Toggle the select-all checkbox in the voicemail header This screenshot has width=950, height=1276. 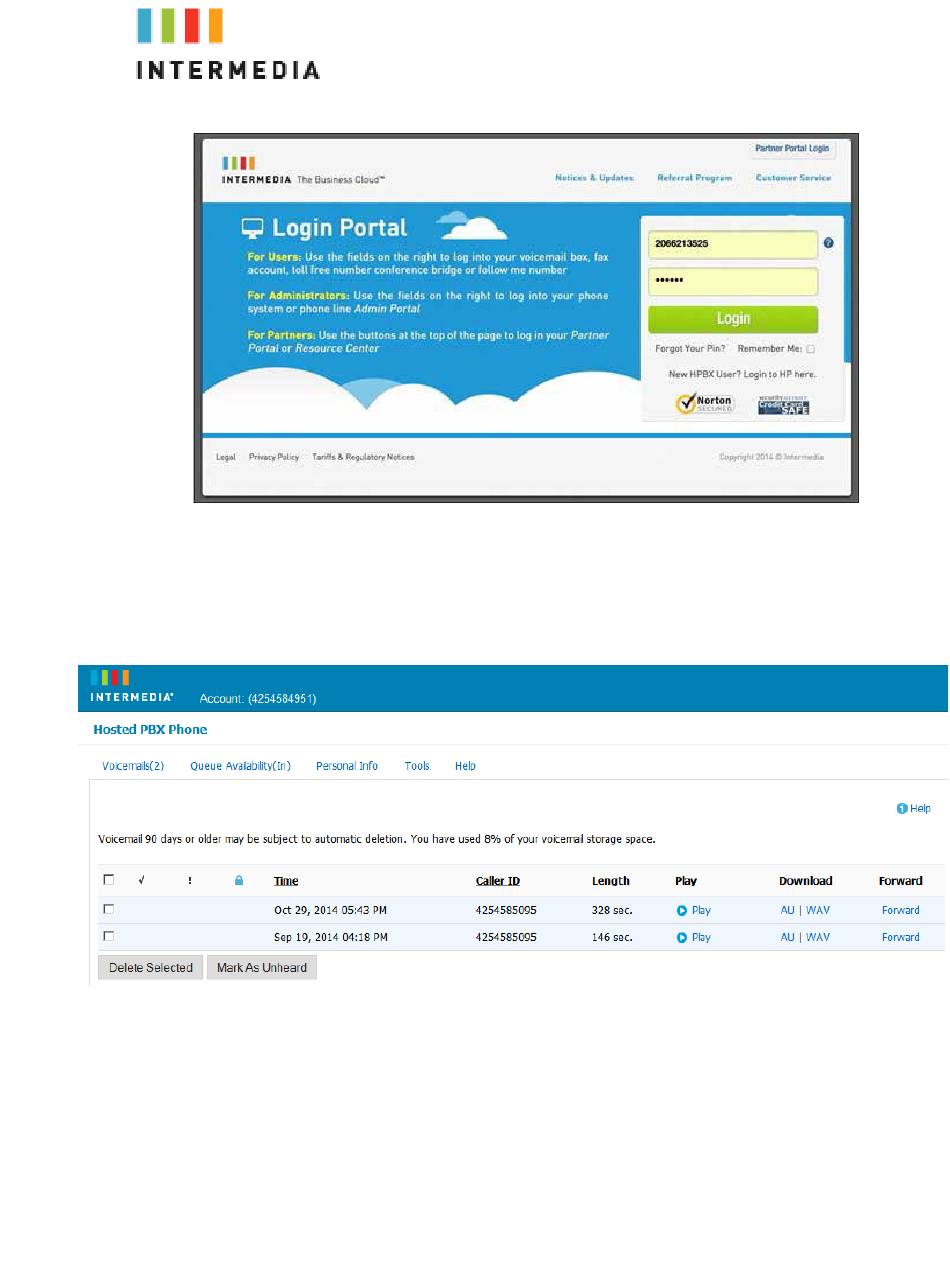pyautogui.click(x=108, y=880)
